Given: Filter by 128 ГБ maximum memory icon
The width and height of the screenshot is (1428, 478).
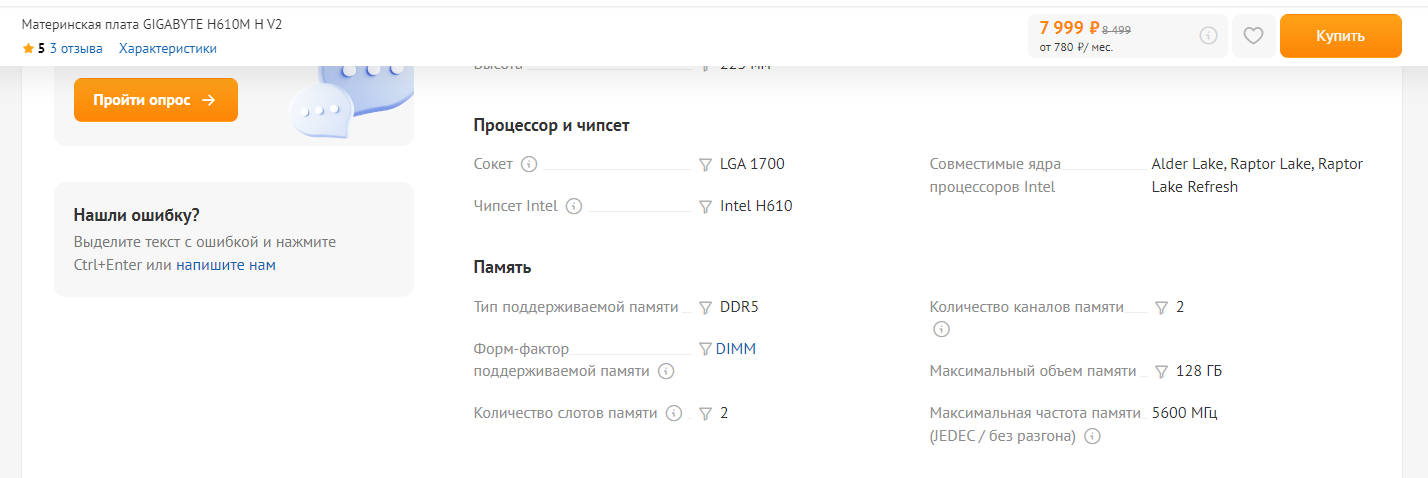Looking at the screenshot, I should coord(1161,371).
